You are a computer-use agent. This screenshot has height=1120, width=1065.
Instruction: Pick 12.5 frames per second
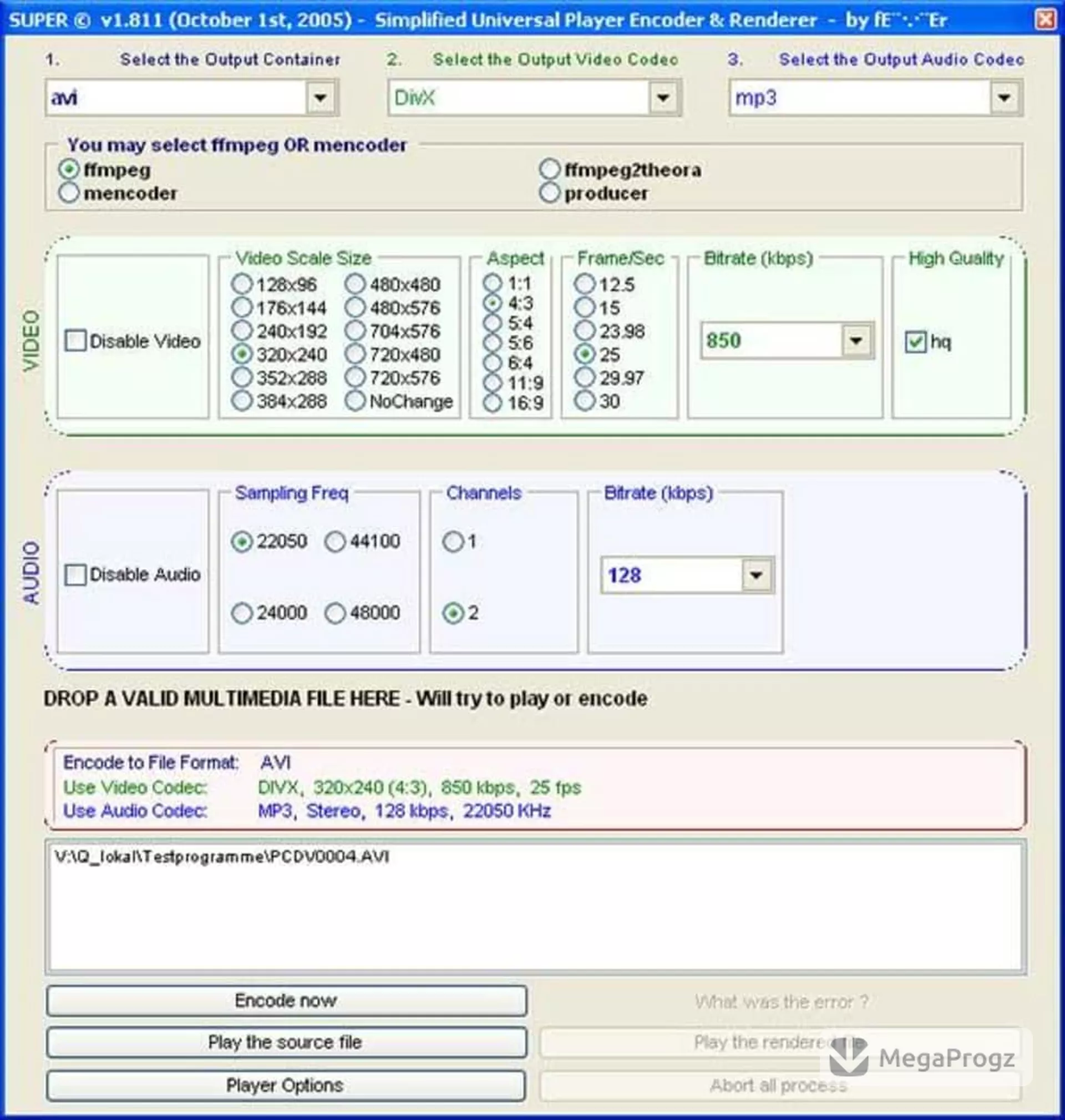[585, 284]
